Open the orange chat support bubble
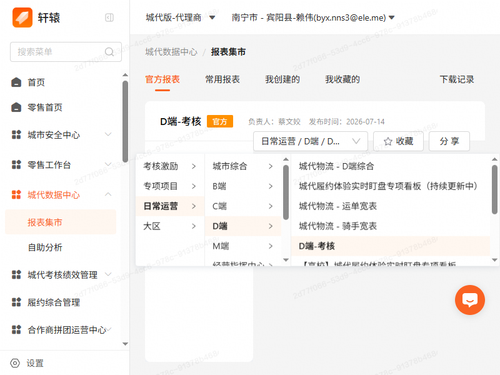Screen dimensions: 500x375 click(470, 300)
